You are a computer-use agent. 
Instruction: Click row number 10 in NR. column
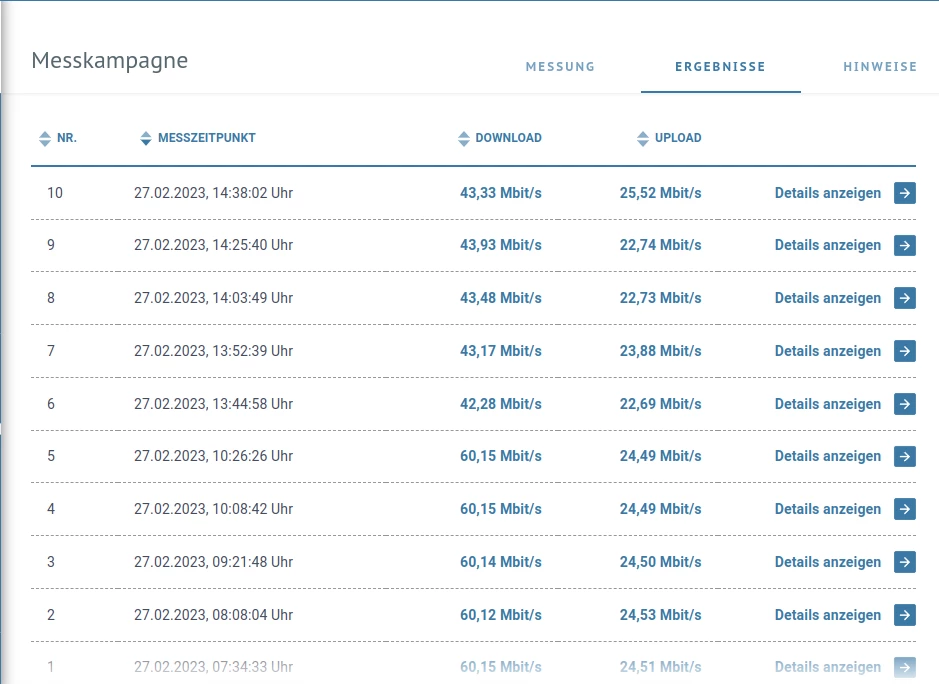[x=54, y=193]
